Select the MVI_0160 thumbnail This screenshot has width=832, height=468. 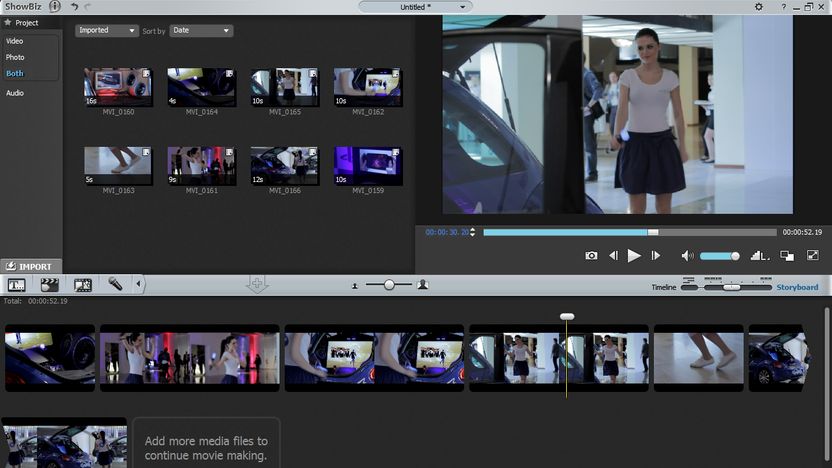pos(118,87)
